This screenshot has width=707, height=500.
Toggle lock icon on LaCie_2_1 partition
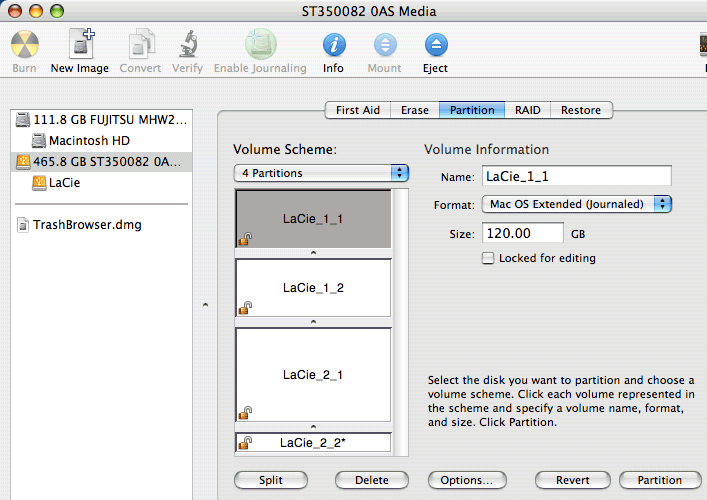coord(245,413)
